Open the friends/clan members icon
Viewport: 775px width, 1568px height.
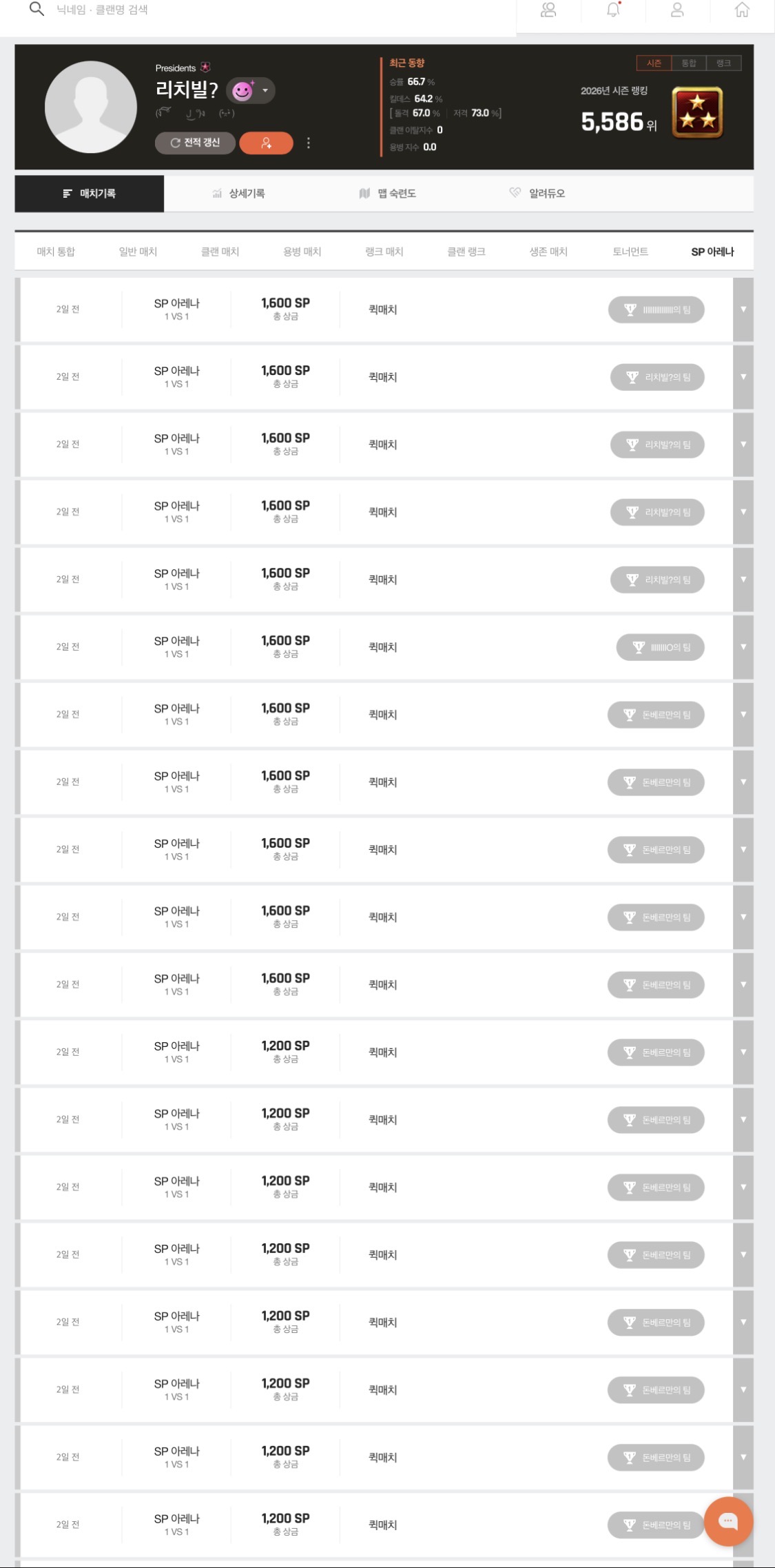548,10
